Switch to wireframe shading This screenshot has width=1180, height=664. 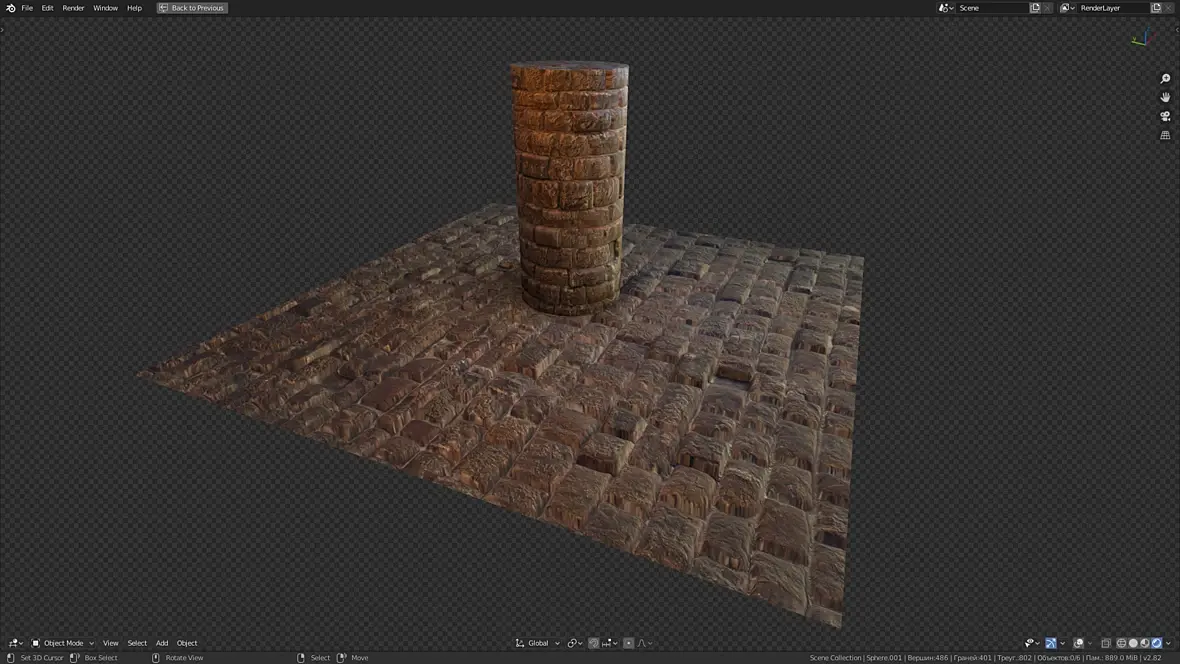[x=1121, y=643]
